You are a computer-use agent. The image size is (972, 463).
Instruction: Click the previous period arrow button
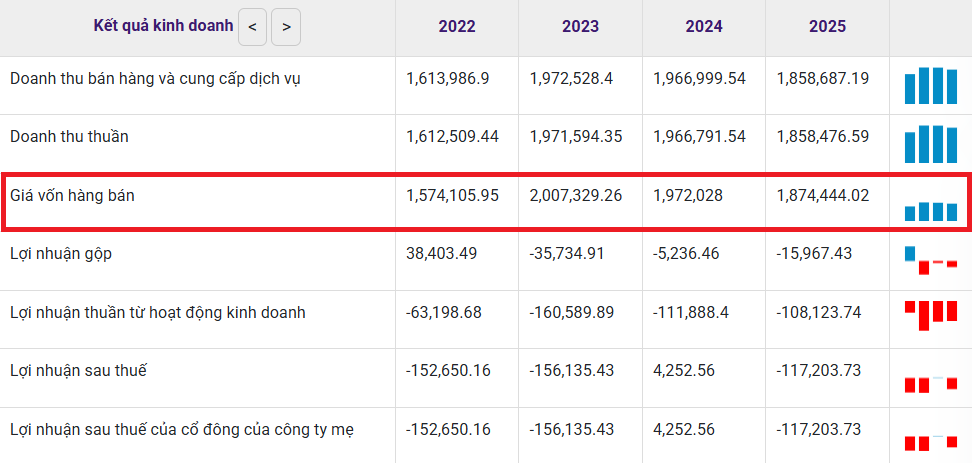point(252,27)
